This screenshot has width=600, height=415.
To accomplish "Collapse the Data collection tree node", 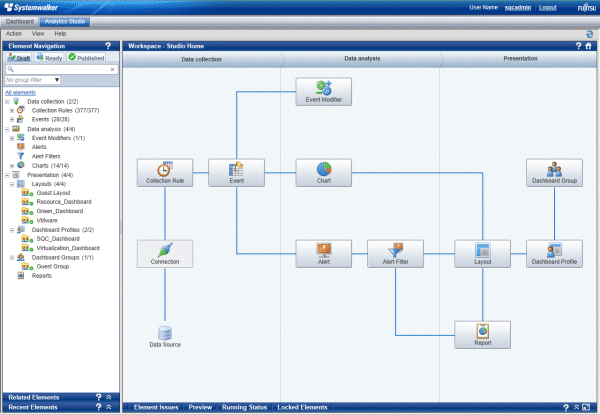I will click(x=7, y=102).
